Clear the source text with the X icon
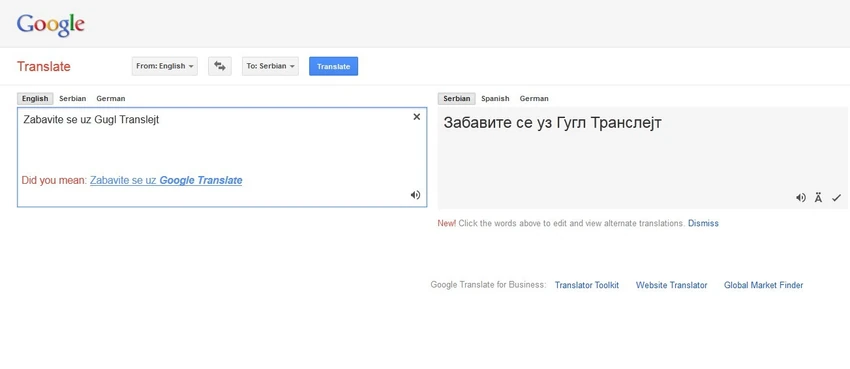Viewport: 850px width, 369px height. tap(416, 116)
